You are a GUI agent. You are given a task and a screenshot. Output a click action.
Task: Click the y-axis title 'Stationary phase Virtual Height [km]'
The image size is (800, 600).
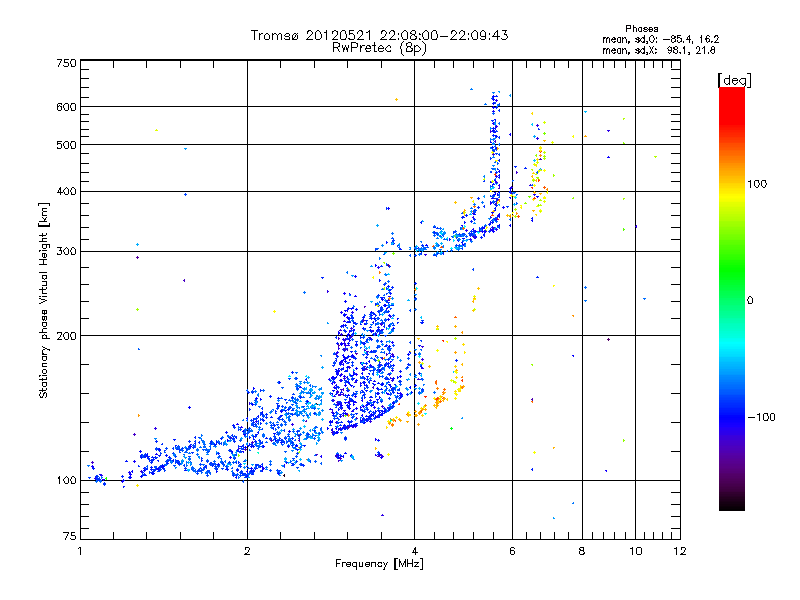43,301
